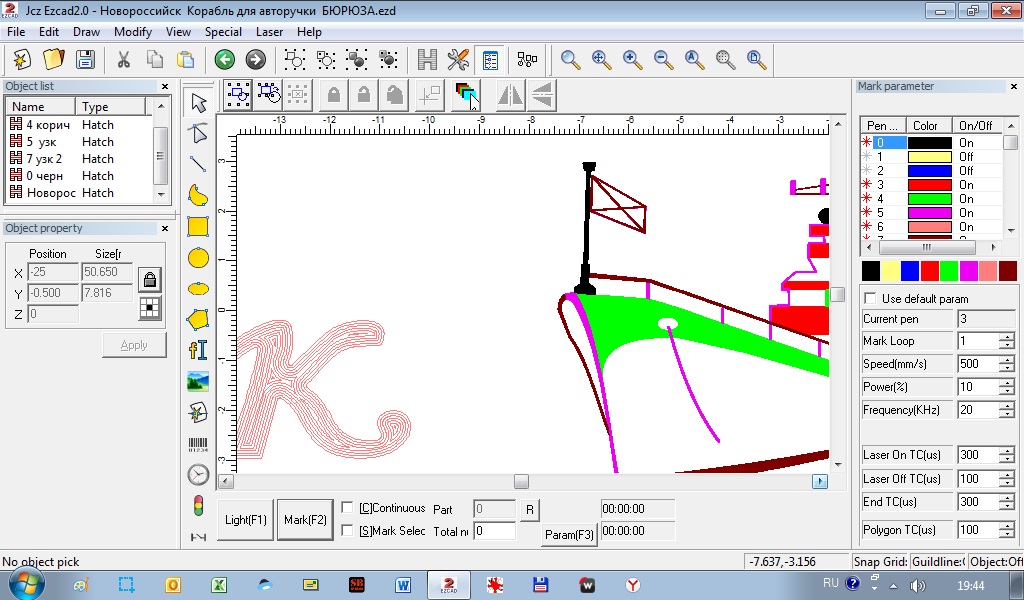The height and width of the screenshot is (600, 1024).
Task: Select the Text tool
Action: [198, 350]
